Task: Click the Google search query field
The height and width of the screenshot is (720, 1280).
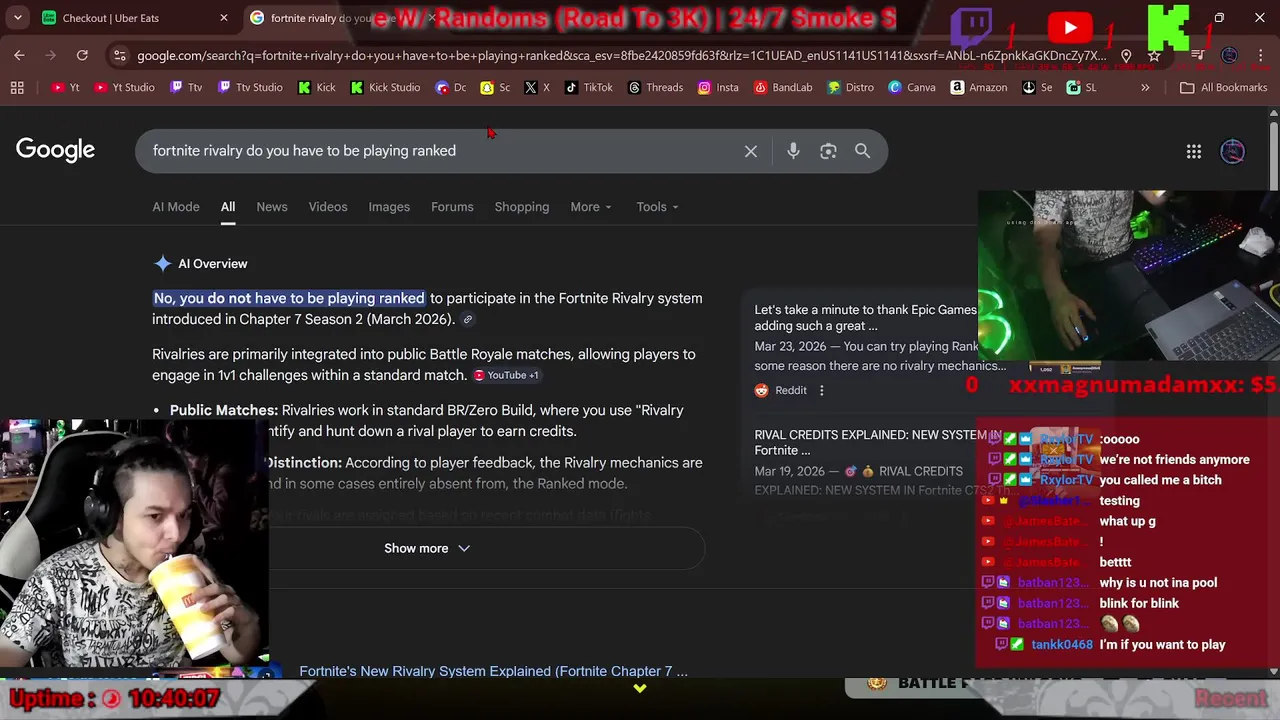Action: pos(440,151)
